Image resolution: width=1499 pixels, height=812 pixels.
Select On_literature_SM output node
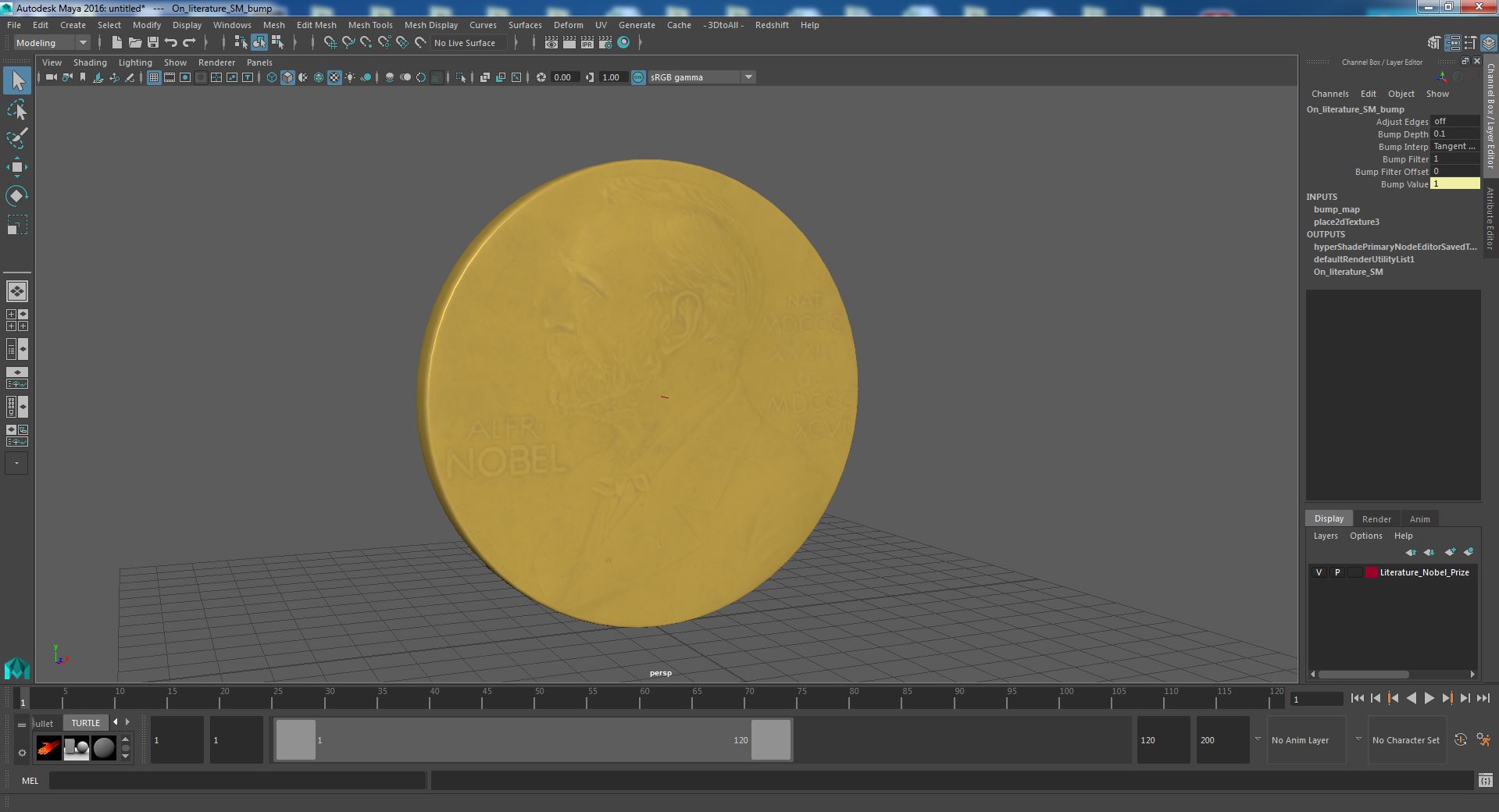click(x=1348, y=272)
